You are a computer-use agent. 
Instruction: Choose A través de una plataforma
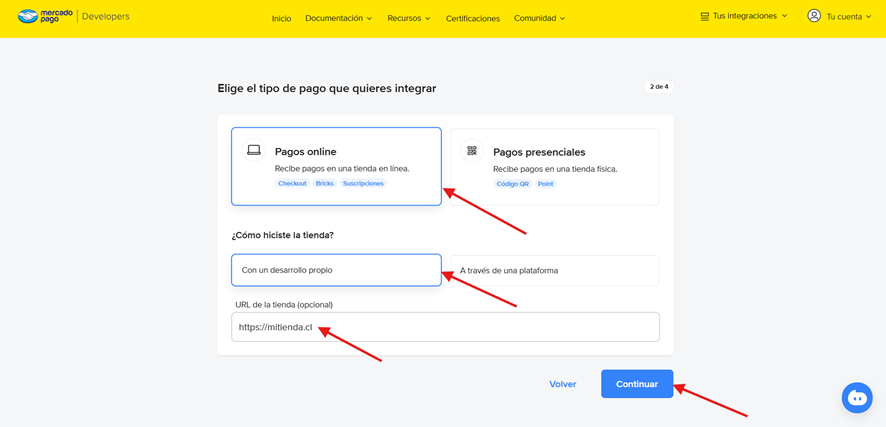tap(554, 270)
